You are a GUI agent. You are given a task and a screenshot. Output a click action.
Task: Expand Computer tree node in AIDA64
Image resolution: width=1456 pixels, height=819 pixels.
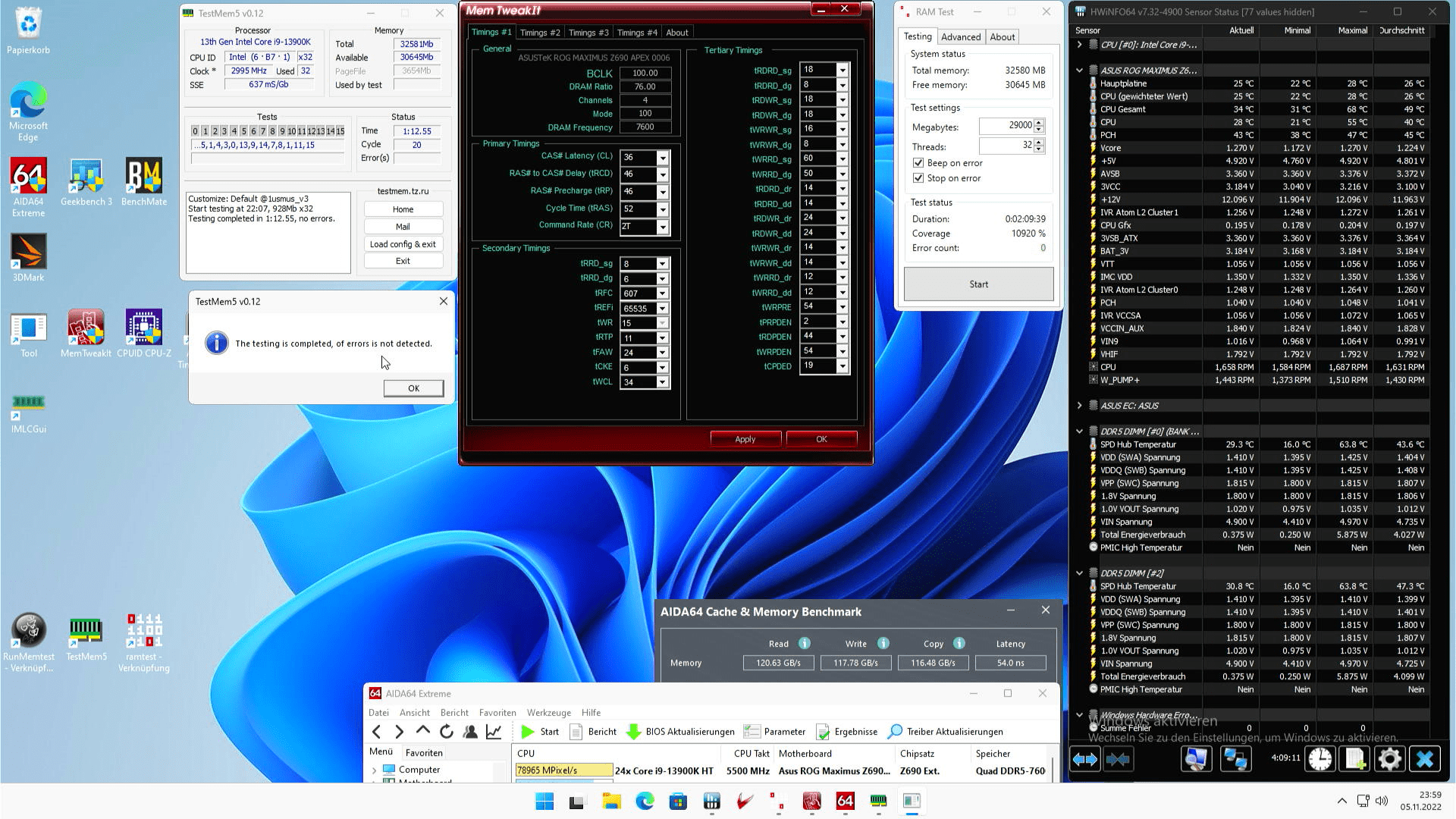pyautogui.click(x=374, y=770)
